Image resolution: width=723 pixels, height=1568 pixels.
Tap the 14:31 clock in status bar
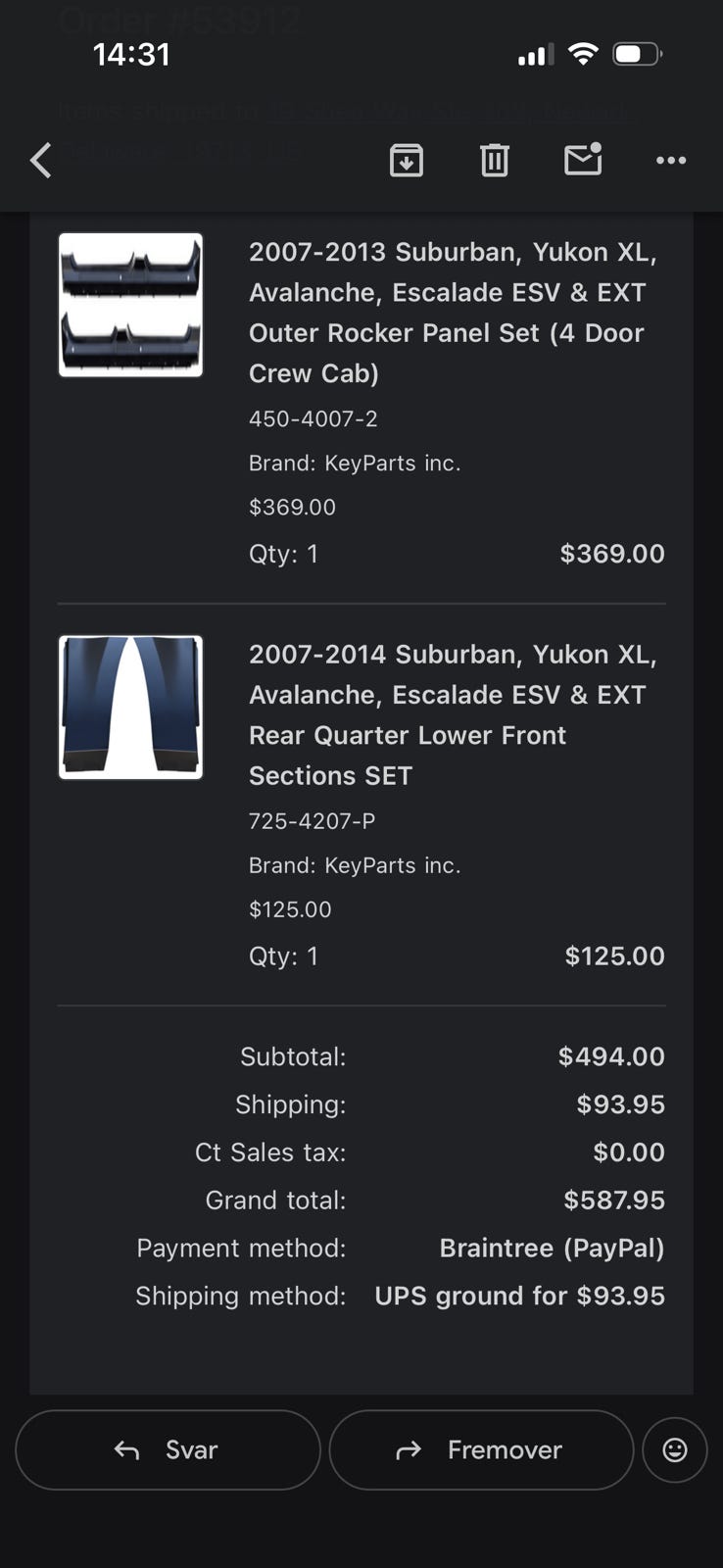[x=131, y=54]
